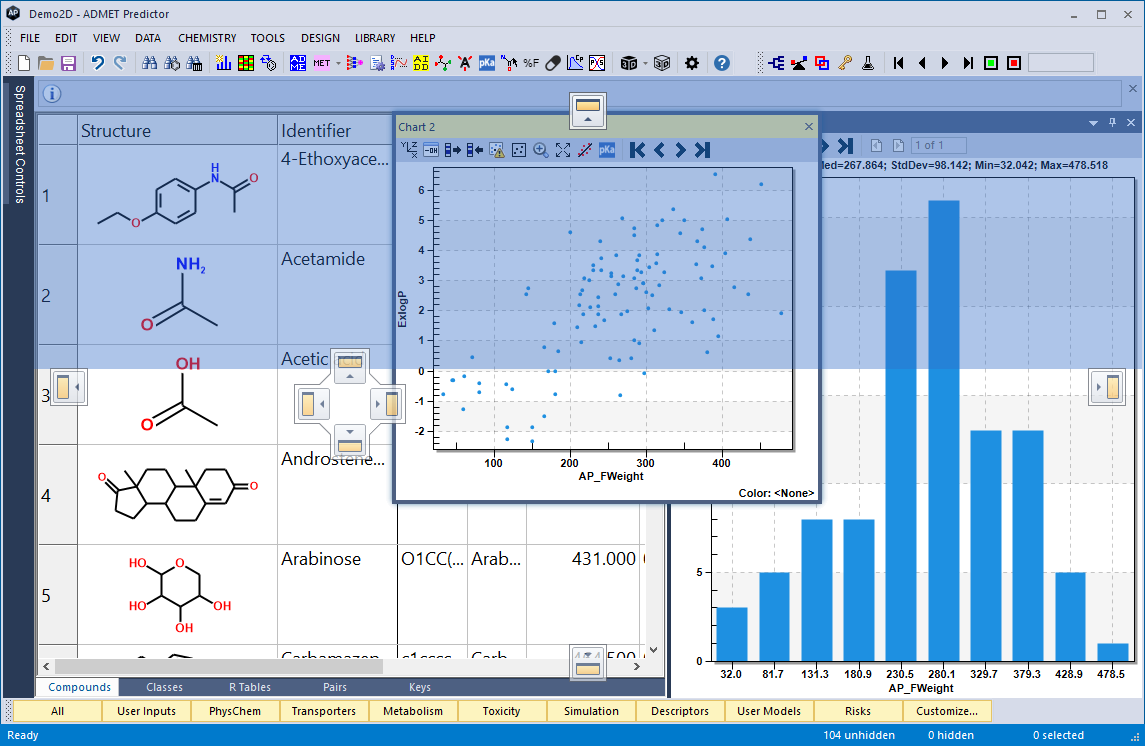Click the red stop square button

[1014, 64]
